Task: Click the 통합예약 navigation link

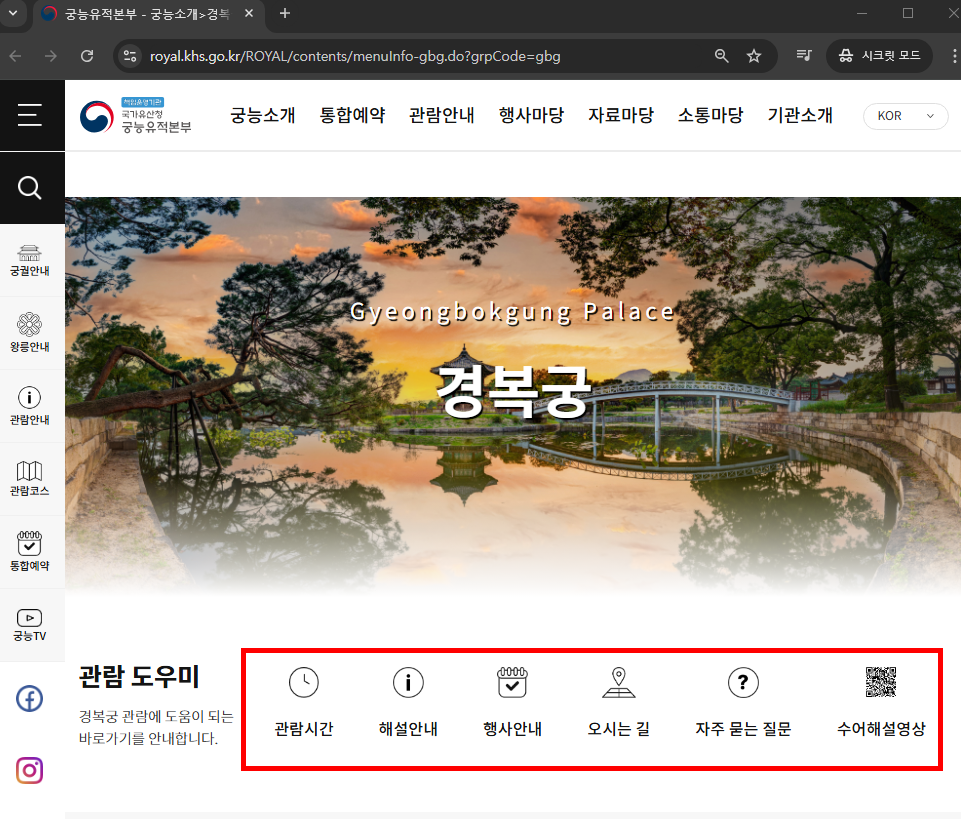Action: [x=352, y=115]
